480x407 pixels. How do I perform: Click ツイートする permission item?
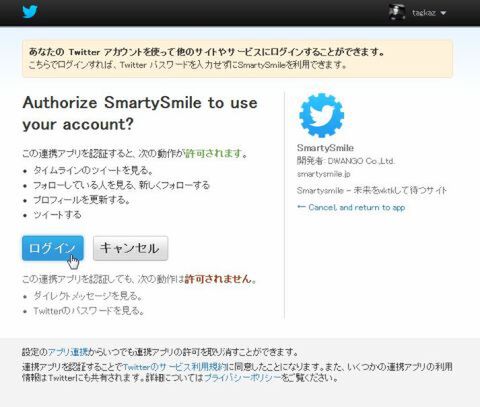click(x=57, y=215)
